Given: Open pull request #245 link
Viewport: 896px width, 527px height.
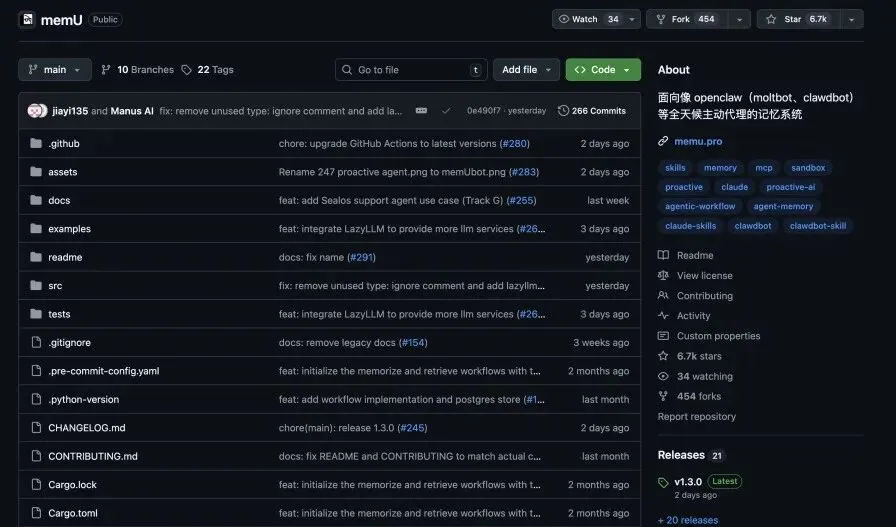Looking at the screenshot, I should pos(412,428).
